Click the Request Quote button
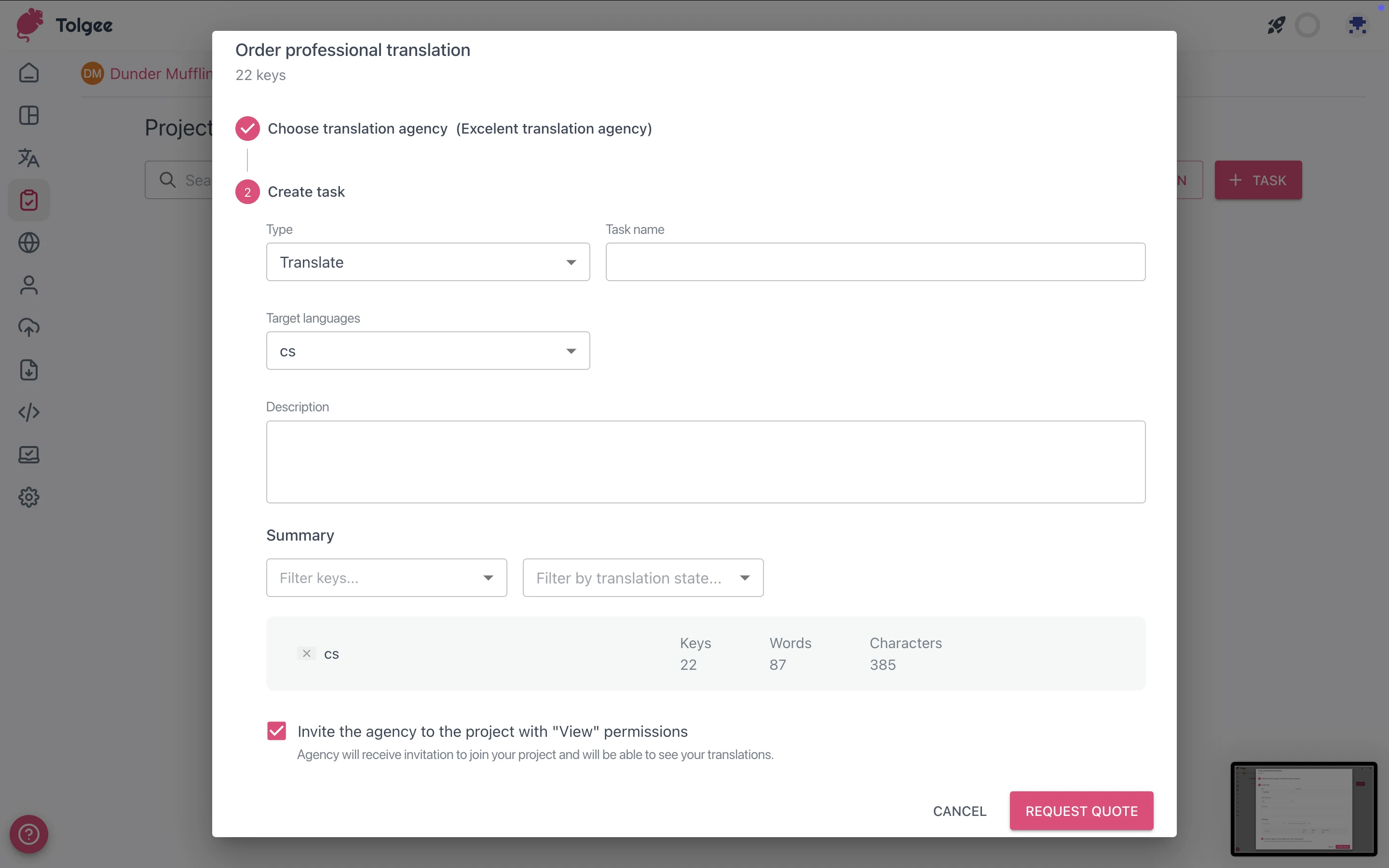The image size is (1389, 868). coord(1081,810)
